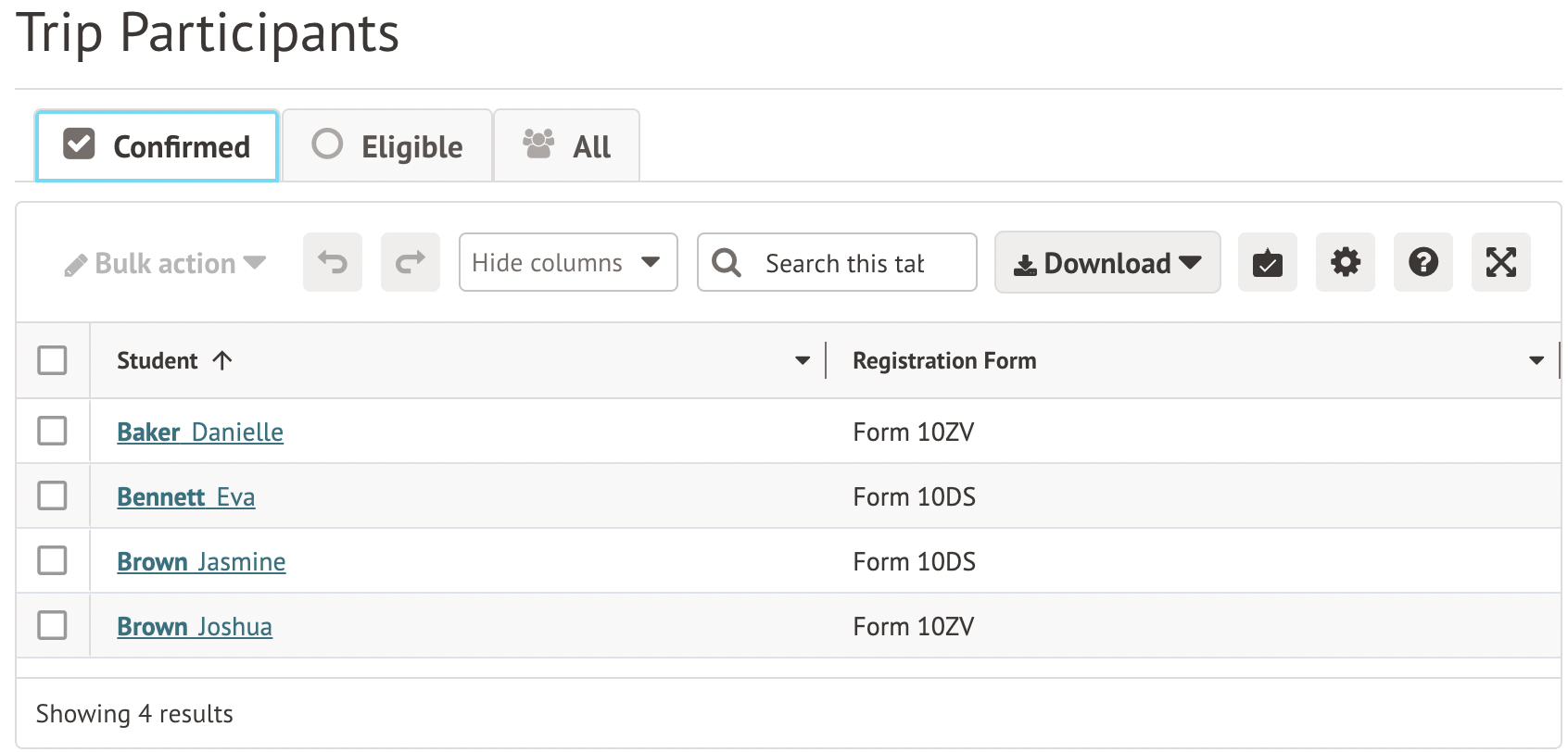1568x752 pixels.
Task: Click the Student sort arrow icon
Action: [x=222, y=360]
